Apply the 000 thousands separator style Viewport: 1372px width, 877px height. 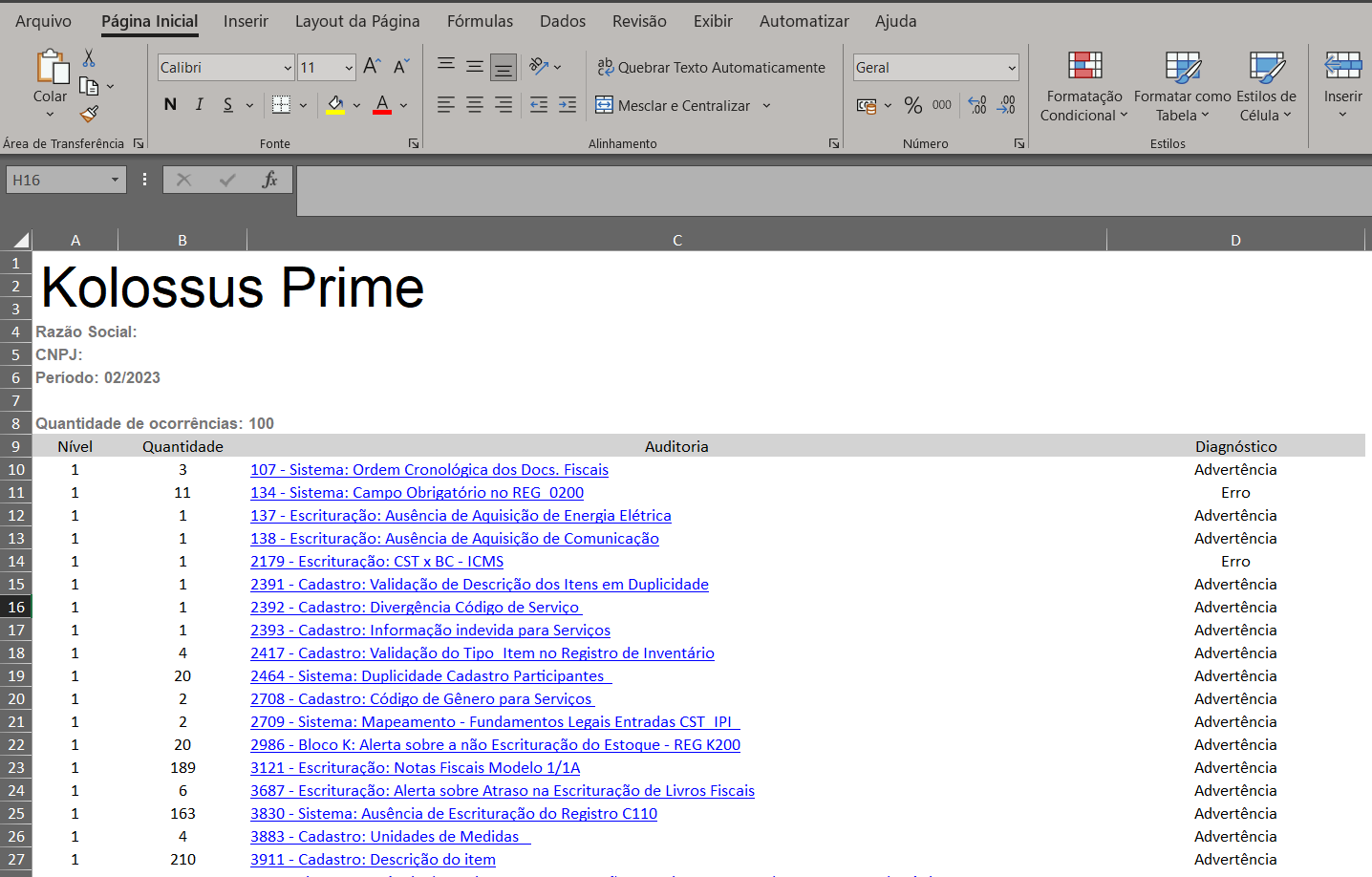[942, 105]
